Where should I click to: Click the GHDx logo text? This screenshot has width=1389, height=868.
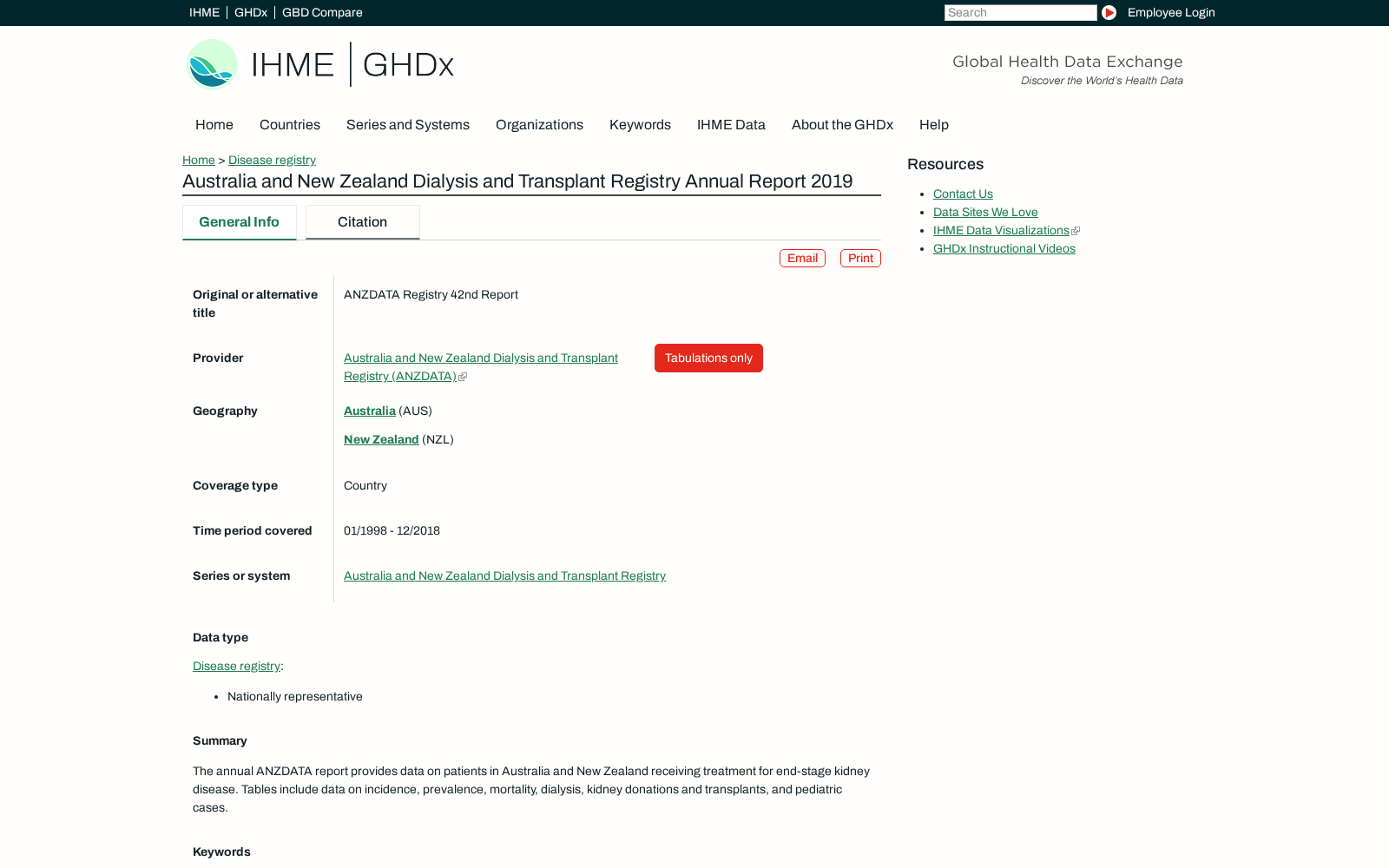[x=408, y=65]
